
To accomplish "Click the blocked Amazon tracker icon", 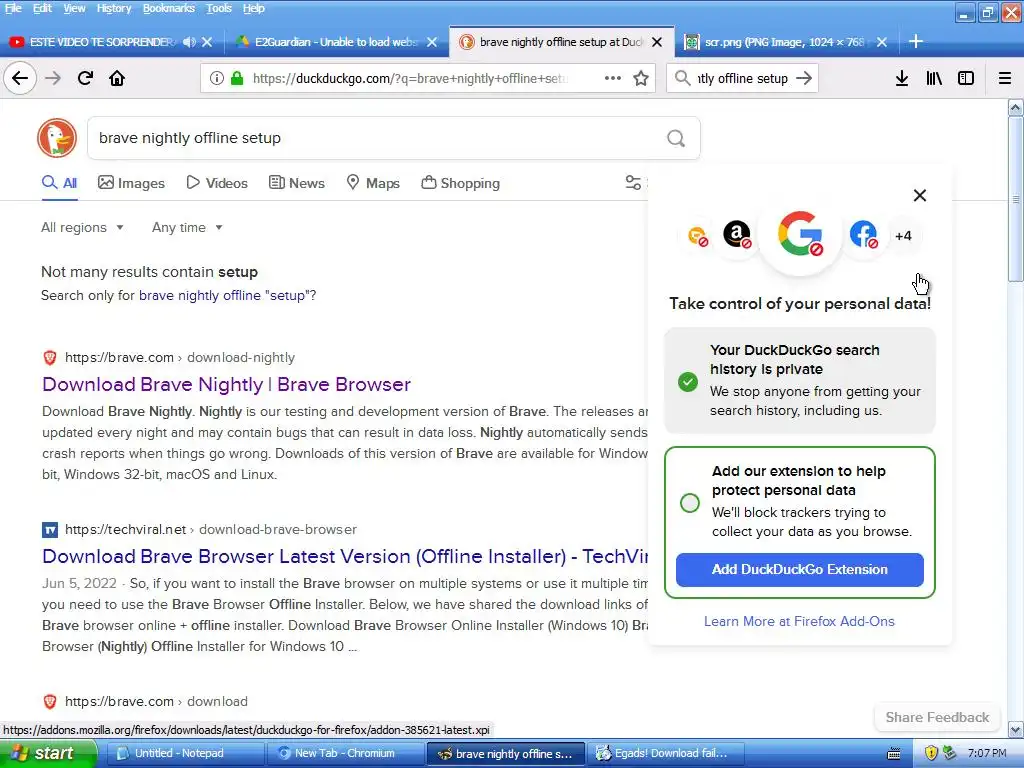I will (737, 234).
